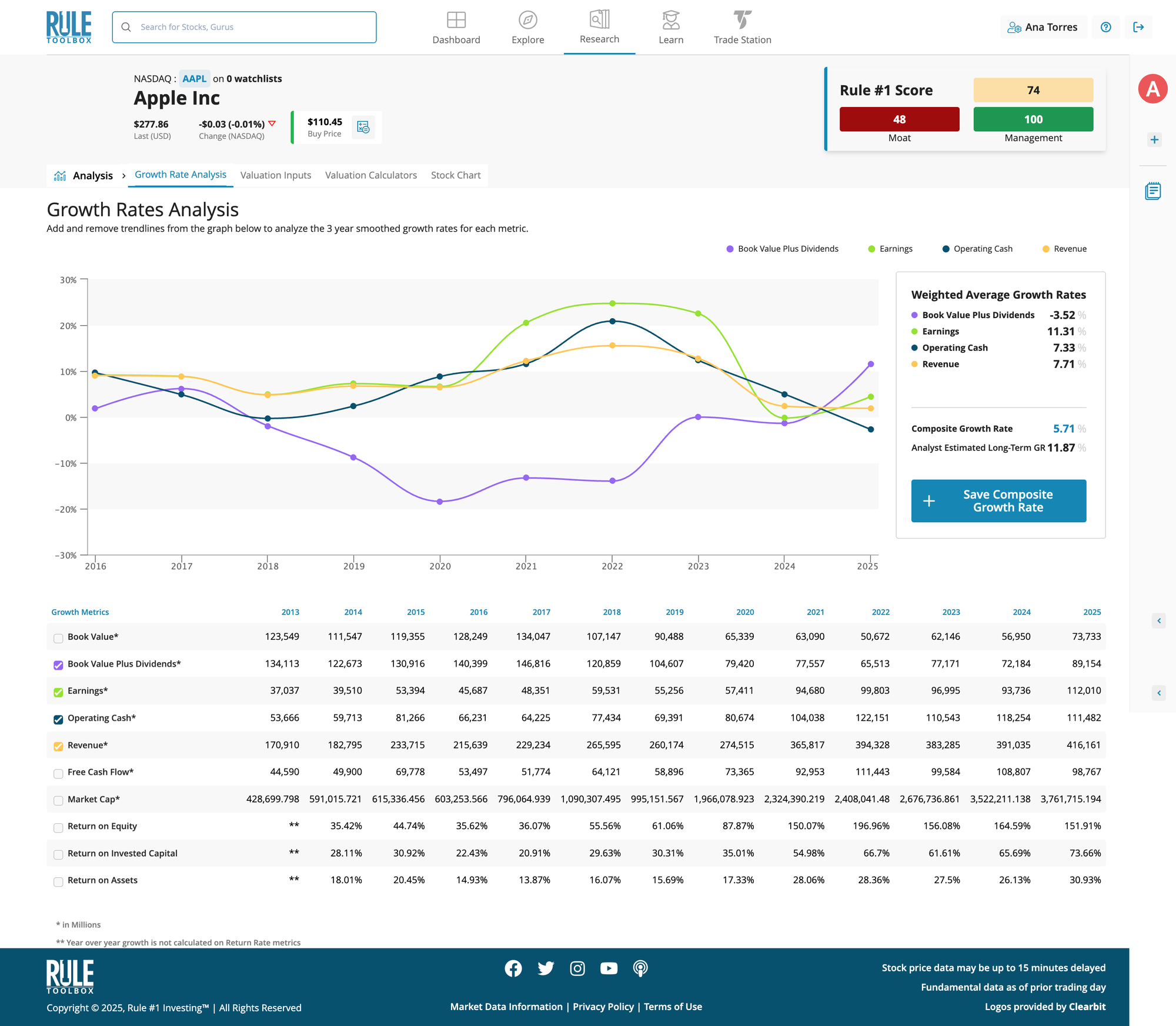Viewport: 1176px width, 1026px height.
Task: Click the search magnifier icon
Action: coord(126,27)
